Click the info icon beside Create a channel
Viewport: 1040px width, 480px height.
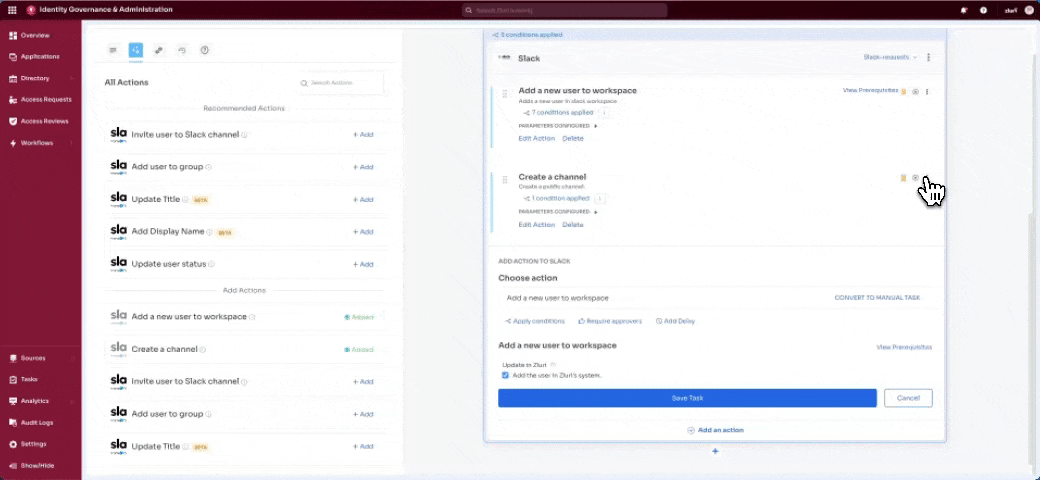tap(203, 350)
